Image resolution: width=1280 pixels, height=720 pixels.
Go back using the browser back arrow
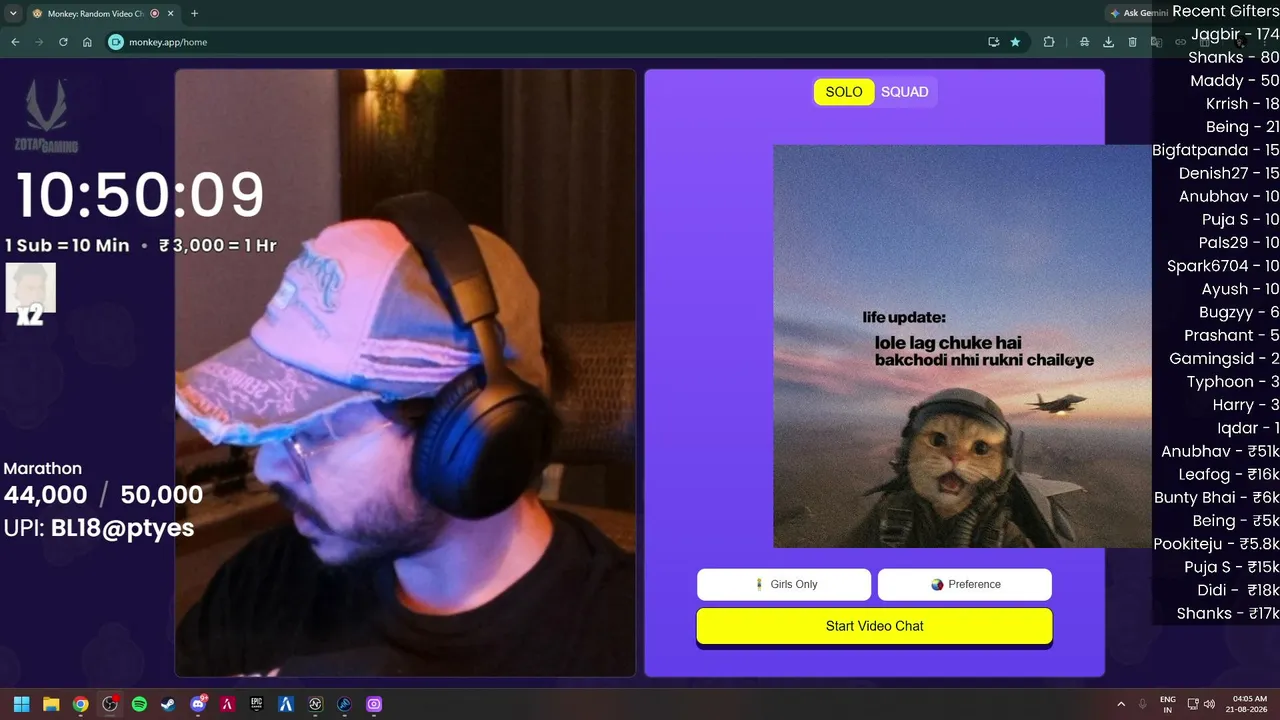click(x=15, y=42)
